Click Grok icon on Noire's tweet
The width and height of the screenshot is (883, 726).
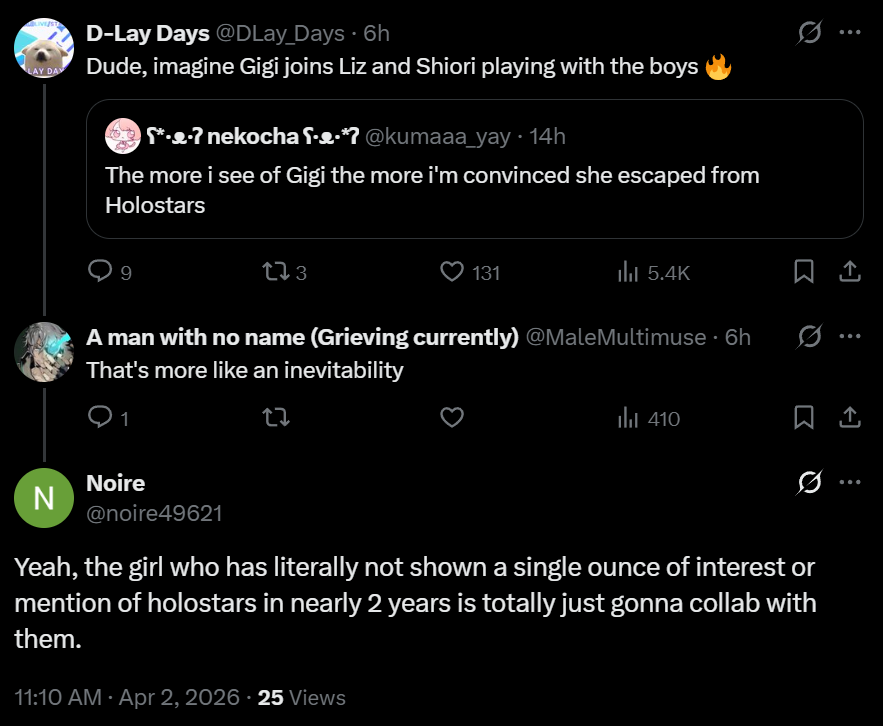coord(808,483)
